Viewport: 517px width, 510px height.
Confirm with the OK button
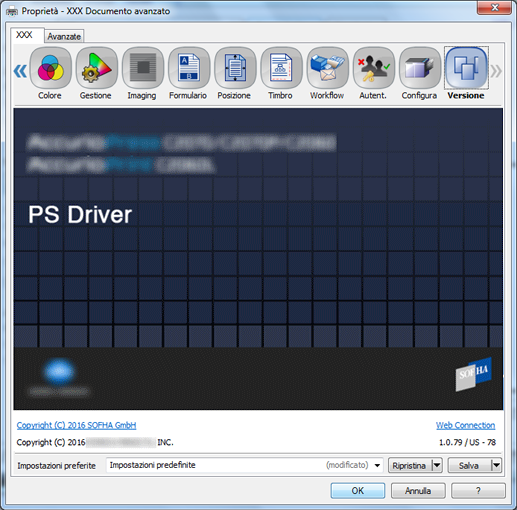358,491
